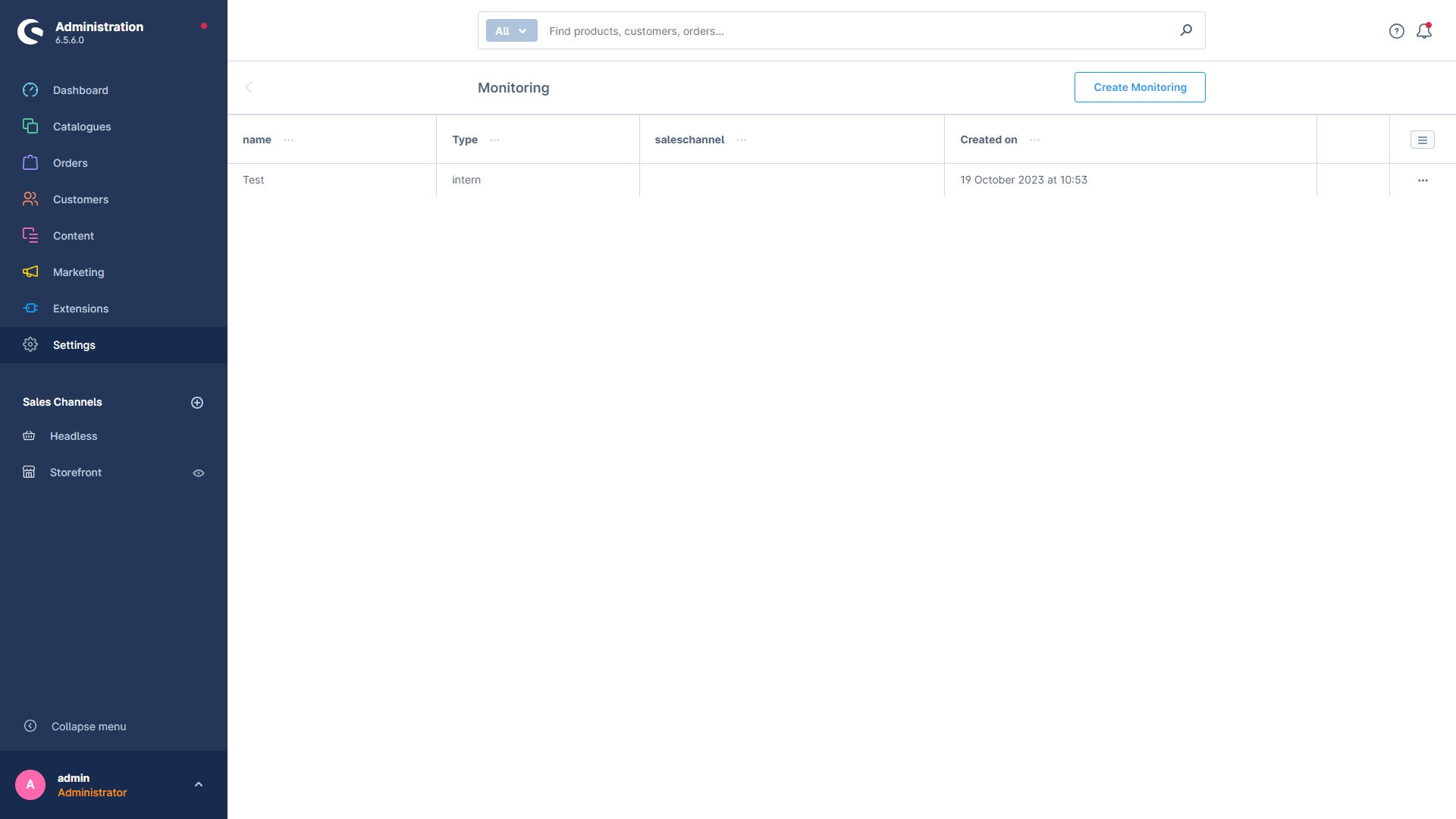Click the Add Sales Channel plus icon
This screenshot has width=1456, height=819.
tap(197, 402)
